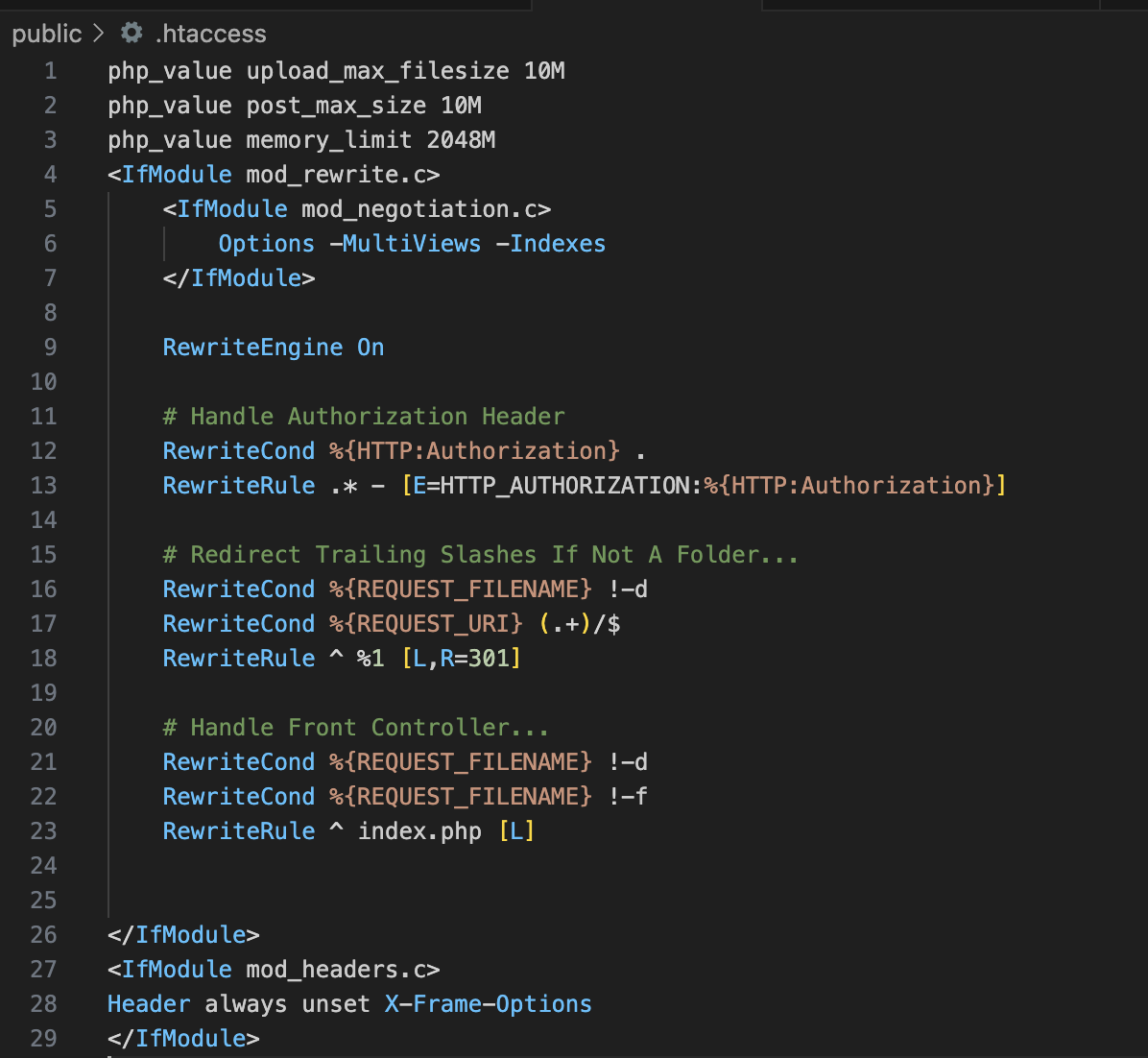
Task: Click the memory_limit value "2048M"
Action: [x=462, y=139]
